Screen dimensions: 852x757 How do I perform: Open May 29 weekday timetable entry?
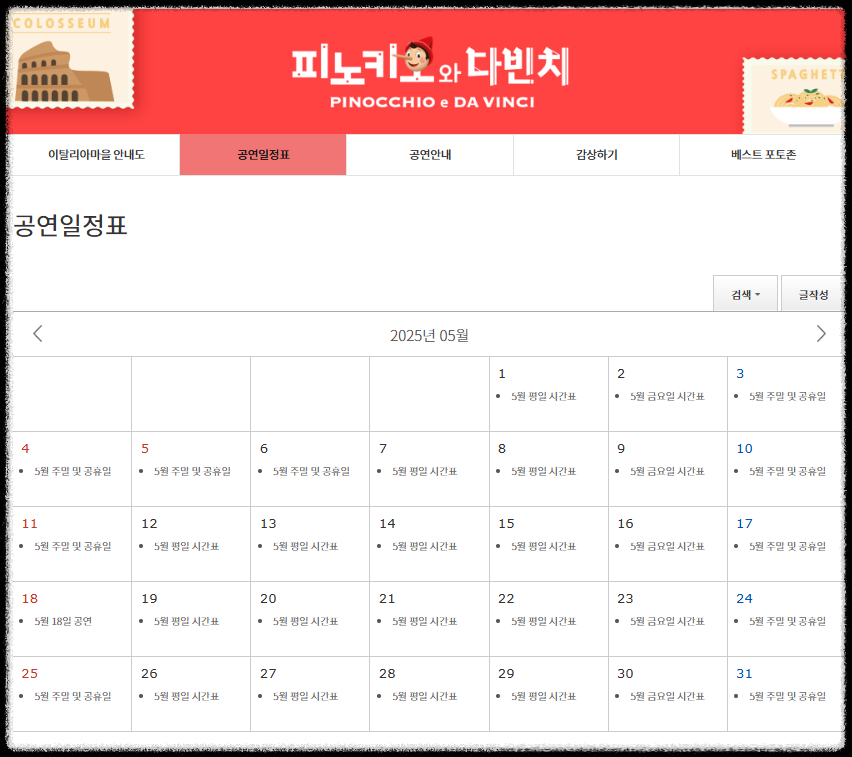[543, 696]
